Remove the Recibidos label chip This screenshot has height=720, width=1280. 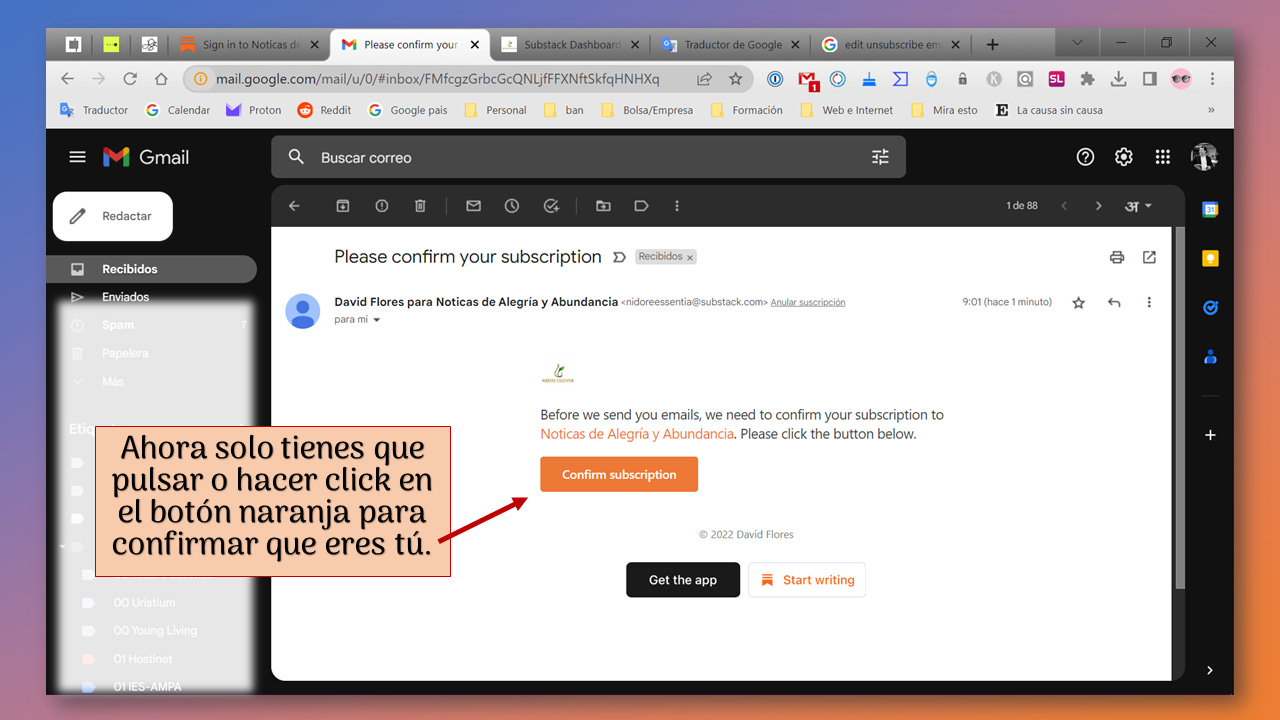click(x=690, y=257)
